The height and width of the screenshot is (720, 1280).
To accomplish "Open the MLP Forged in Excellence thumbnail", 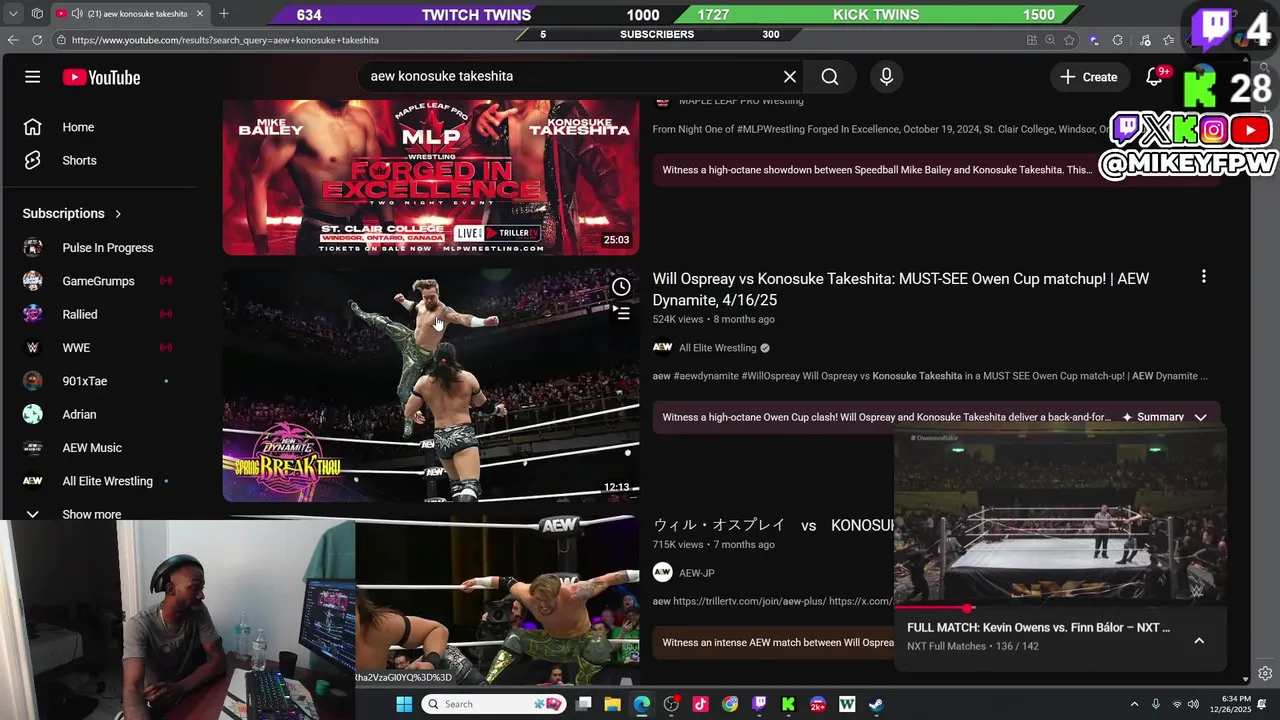I will (x=431, y=177).
